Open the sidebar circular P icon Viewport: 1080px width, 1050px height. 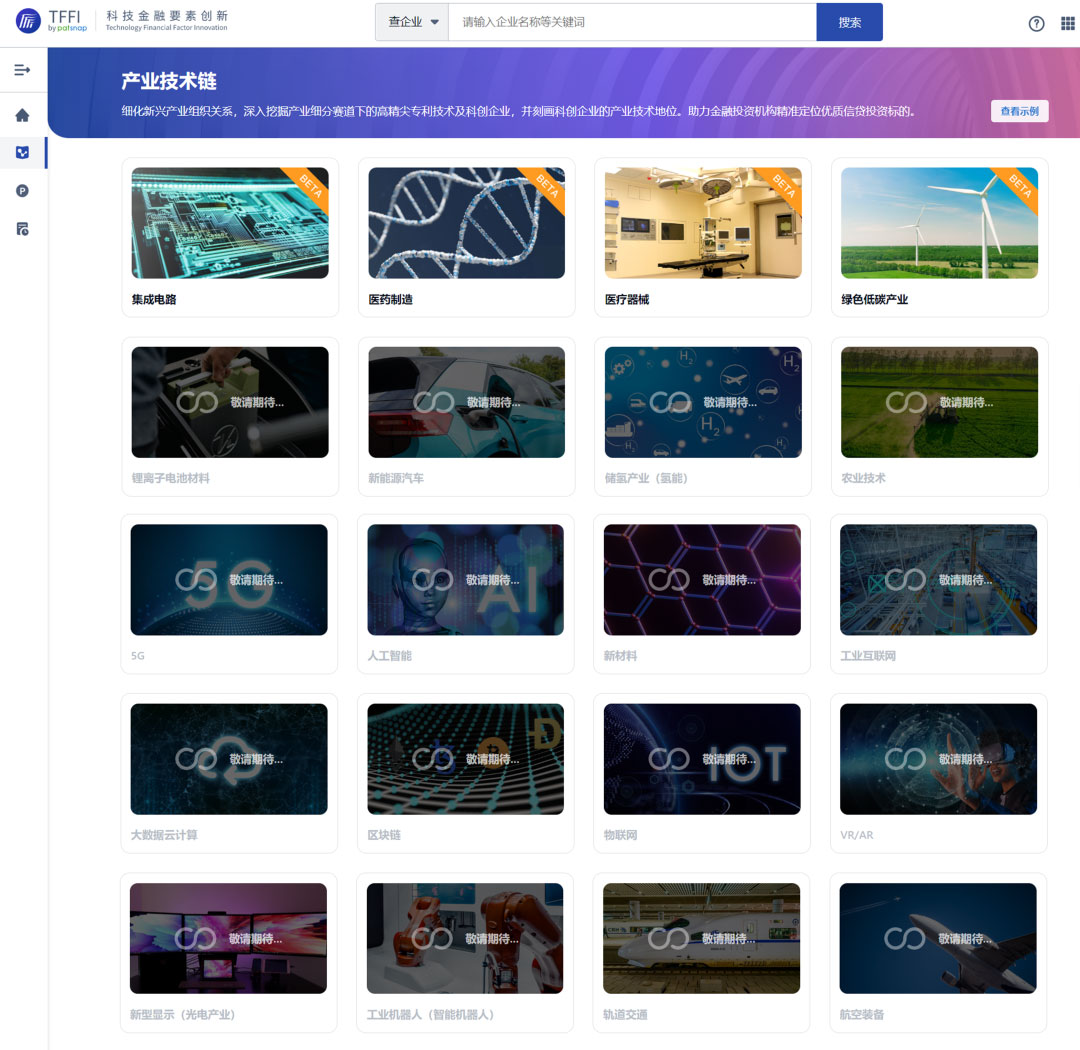(x=22, y=191)
